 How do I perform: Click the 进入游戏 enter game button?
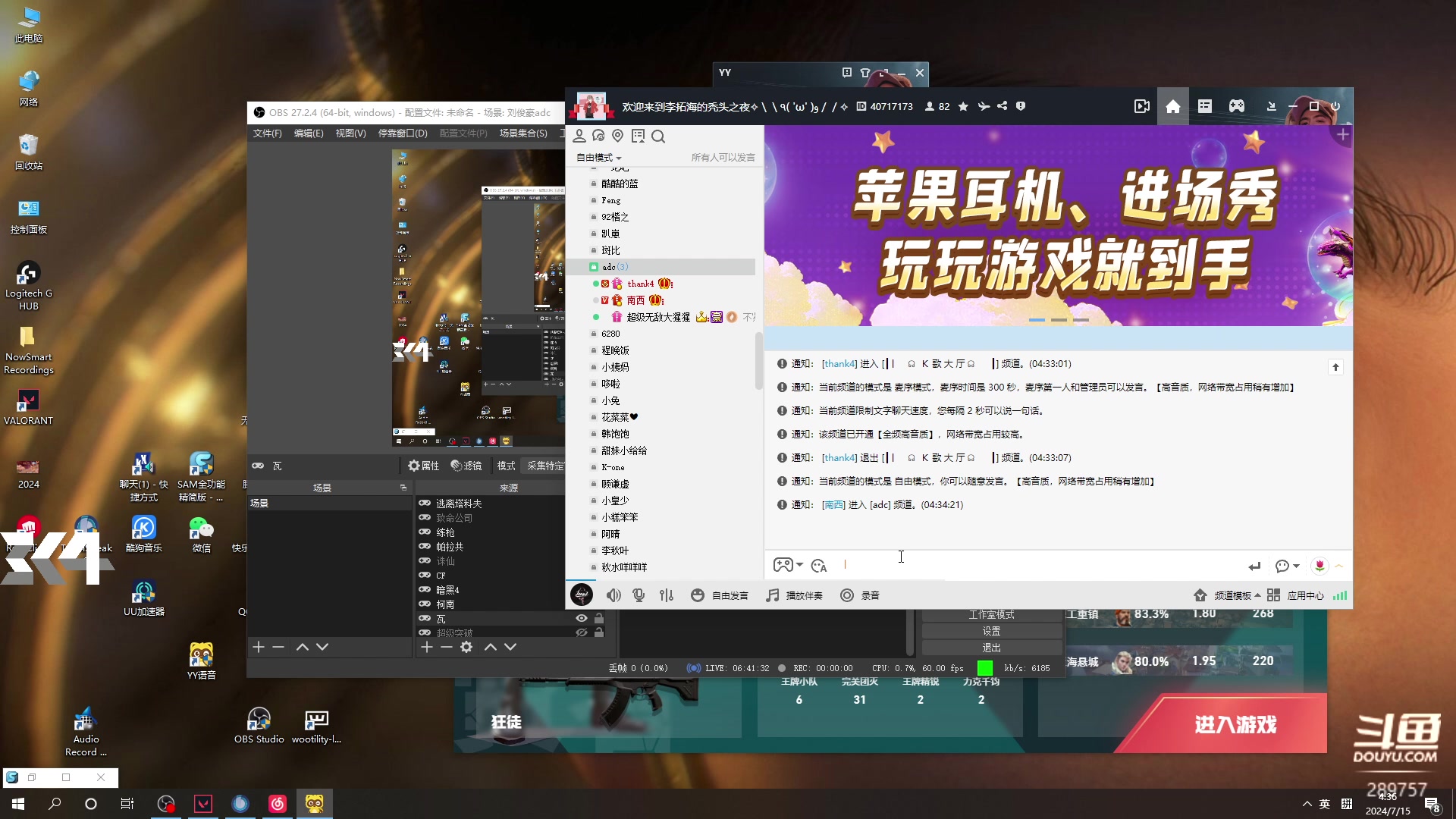pos(1235,724)
